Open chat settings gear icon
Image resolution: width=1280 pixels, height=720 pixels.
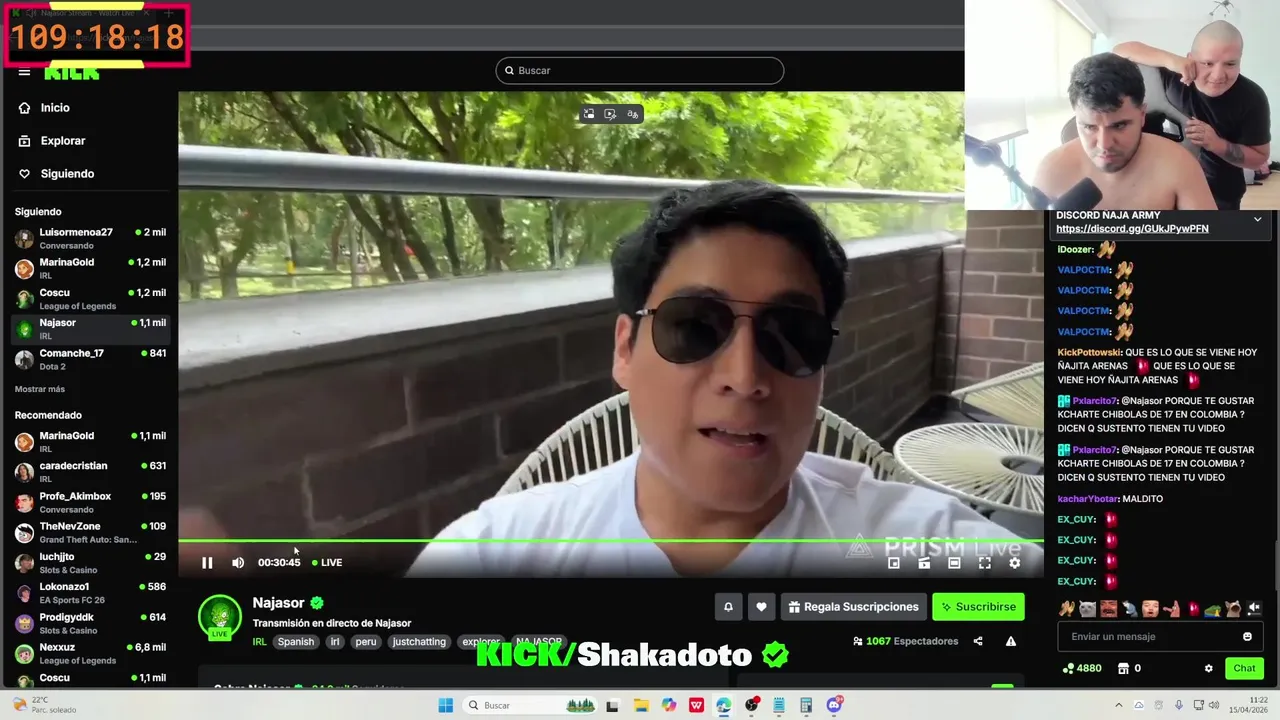point(1208,668)
